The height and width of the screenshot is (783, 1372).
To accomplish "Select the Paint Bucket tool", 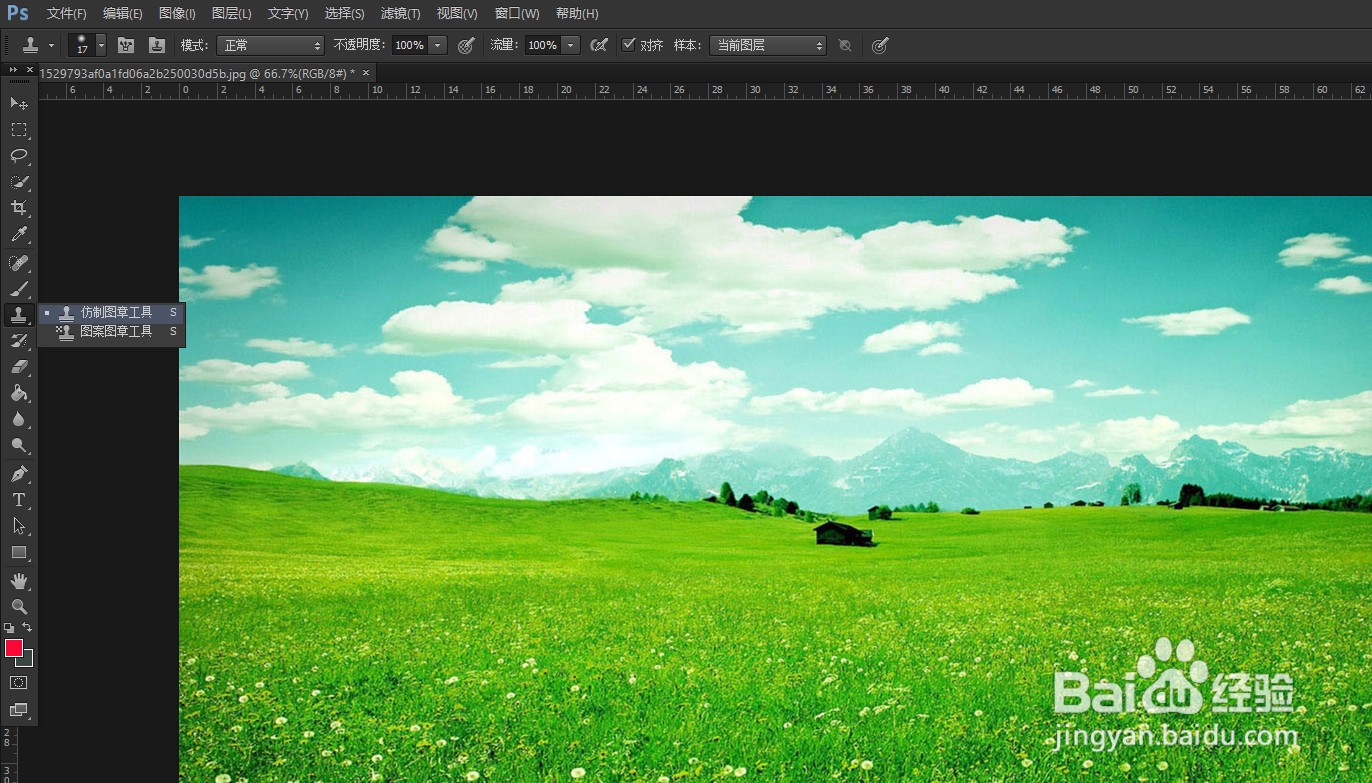I will pos(18,393).
